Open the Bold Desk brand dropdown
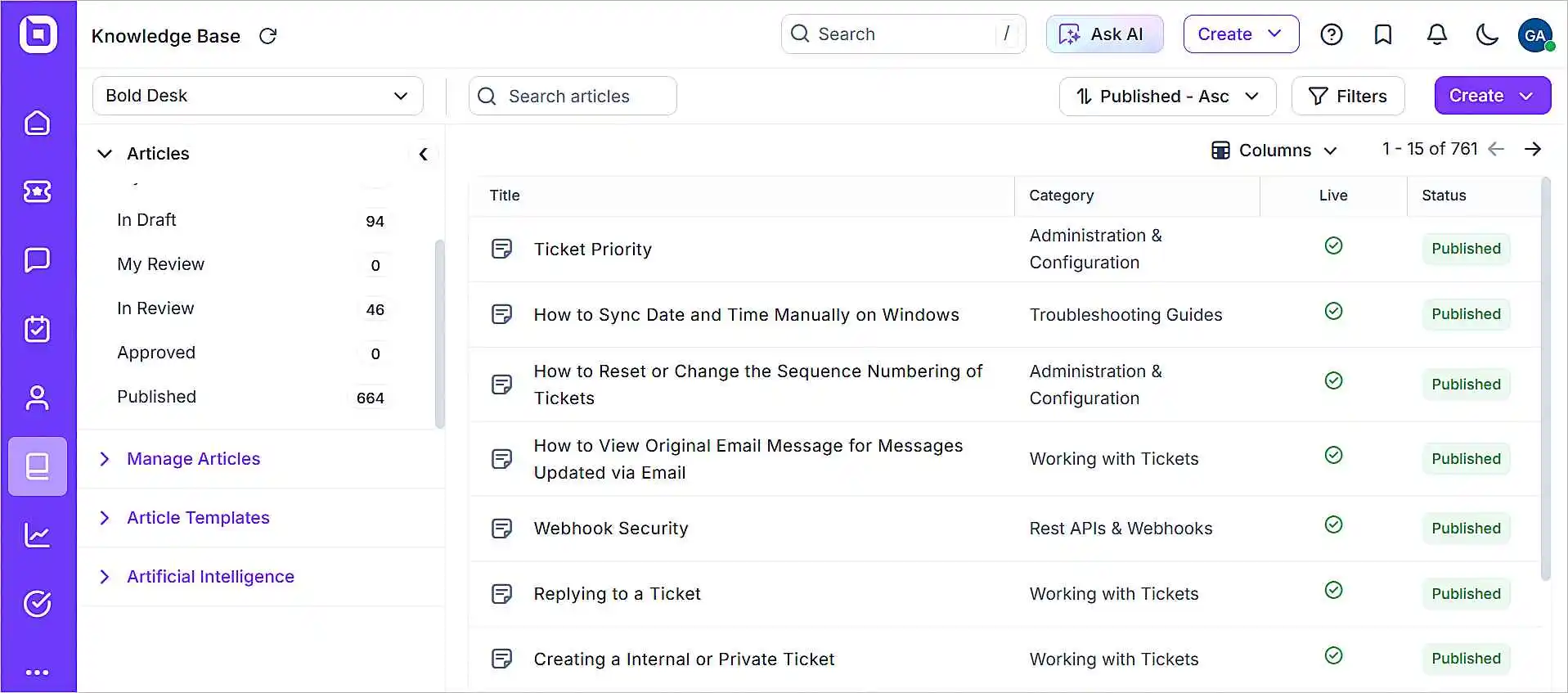This screenshot has height=693, width=1568. (258, 96)
